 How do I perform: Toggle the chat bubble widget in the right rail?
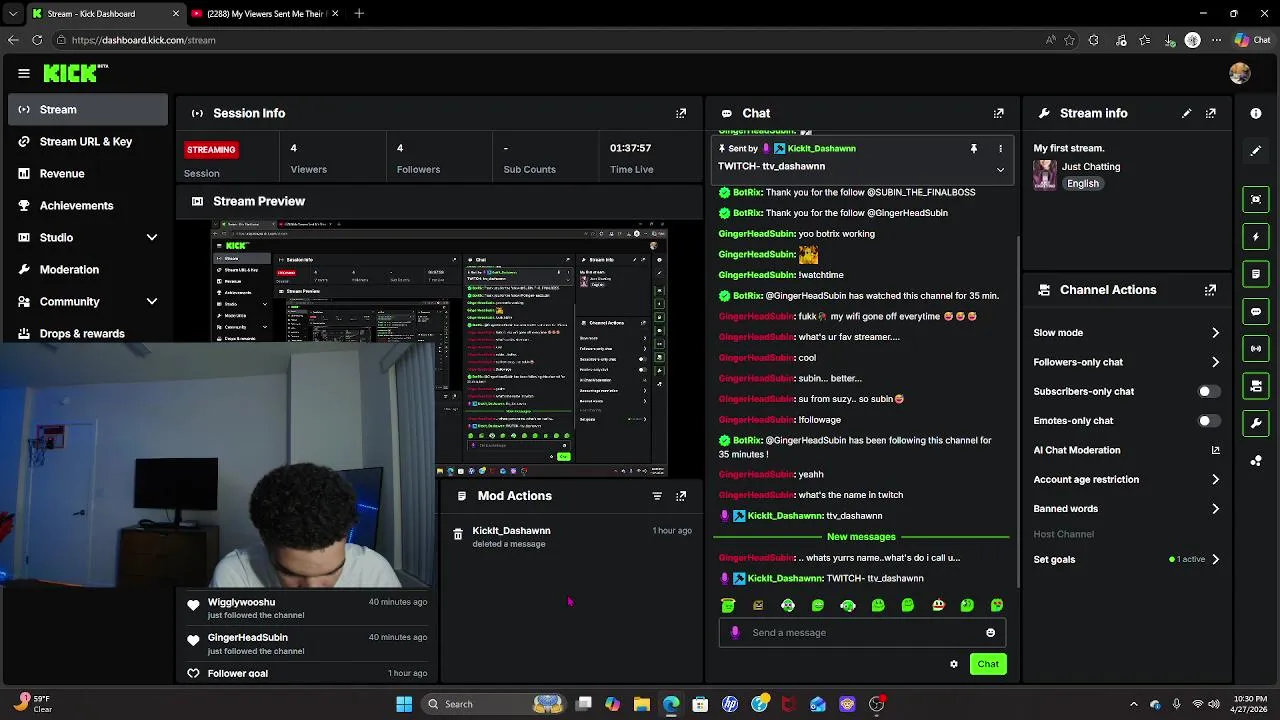(1256, 311)
